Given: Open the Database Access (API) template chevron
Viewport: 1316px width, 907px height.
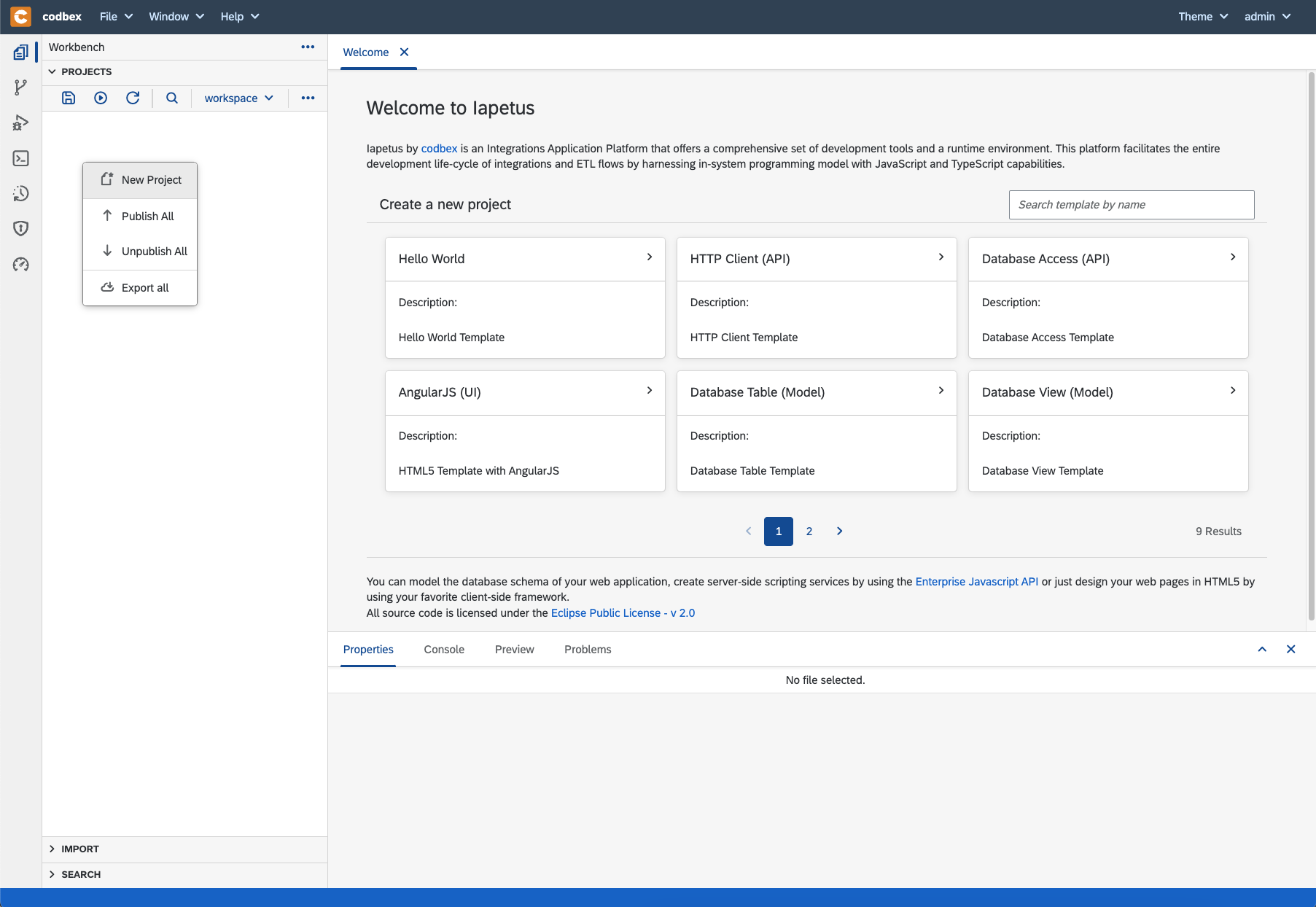Looking at the screenshot, I should tap(1232, 257).
